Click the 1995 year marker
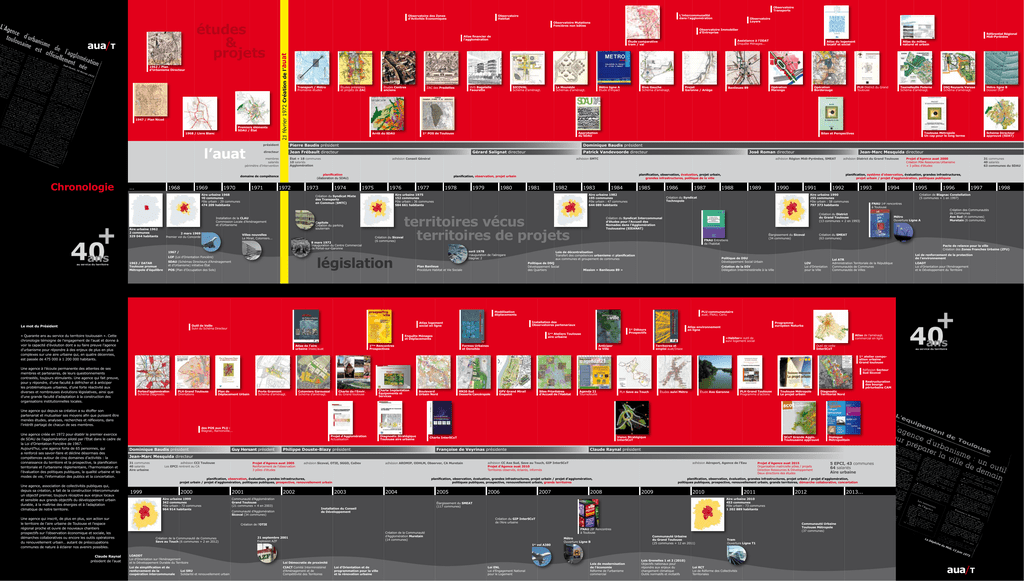This screenshot has height=581, width=1024. pos(921,187)
